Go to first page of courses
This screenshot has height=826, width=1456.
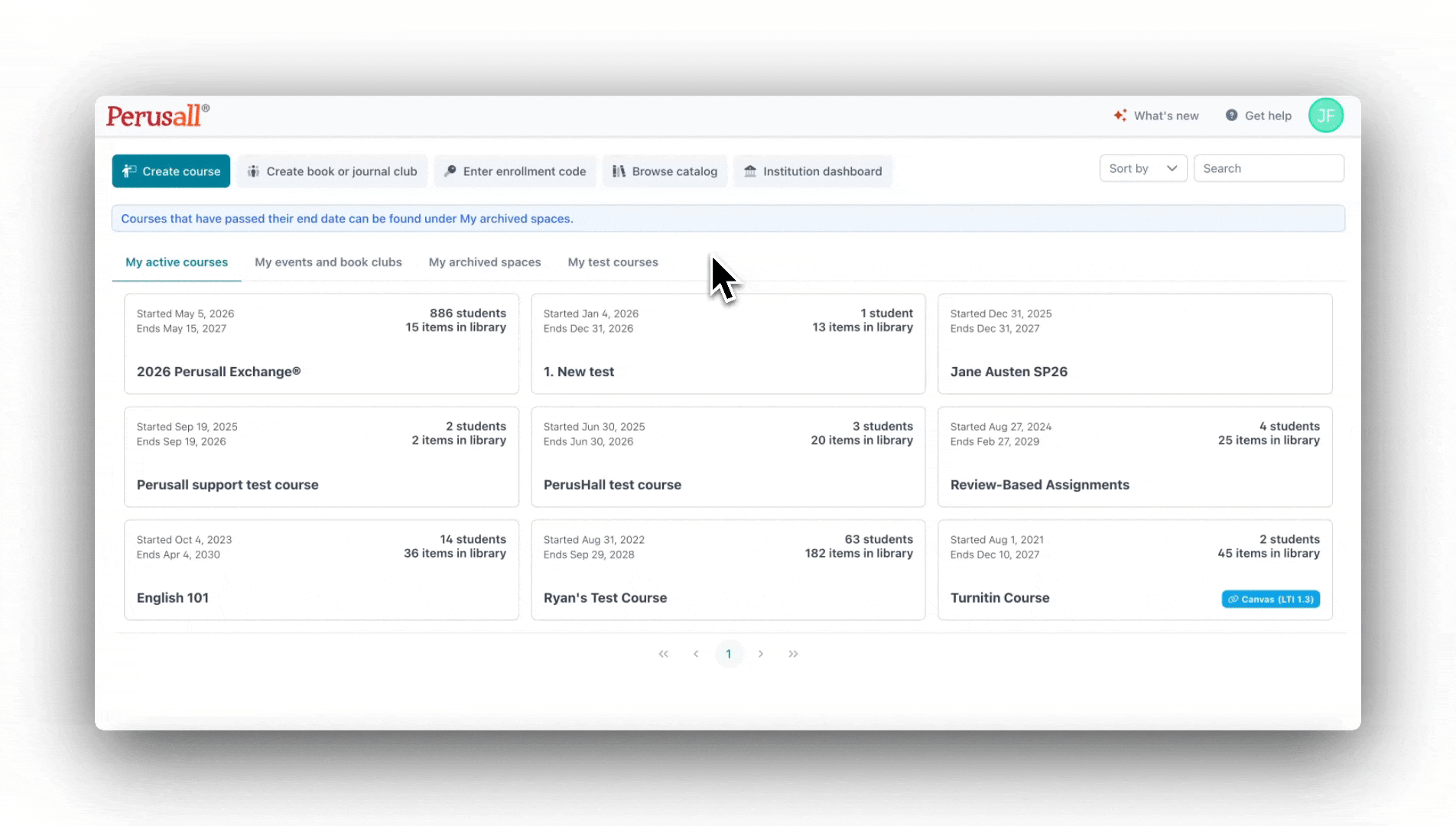(663, 654)
